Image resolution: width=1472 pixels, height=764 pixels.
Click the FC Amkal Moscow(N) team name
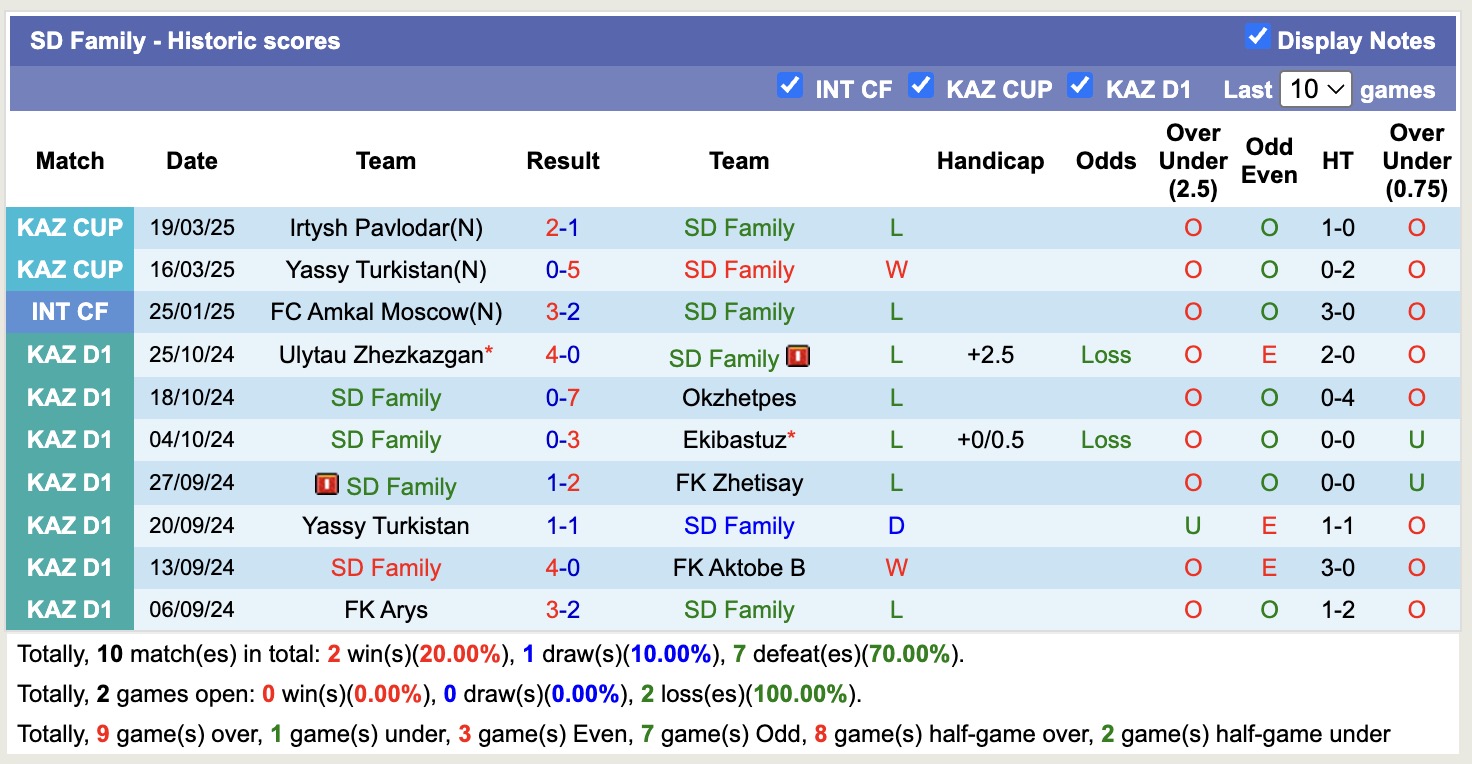click(386, 311)
